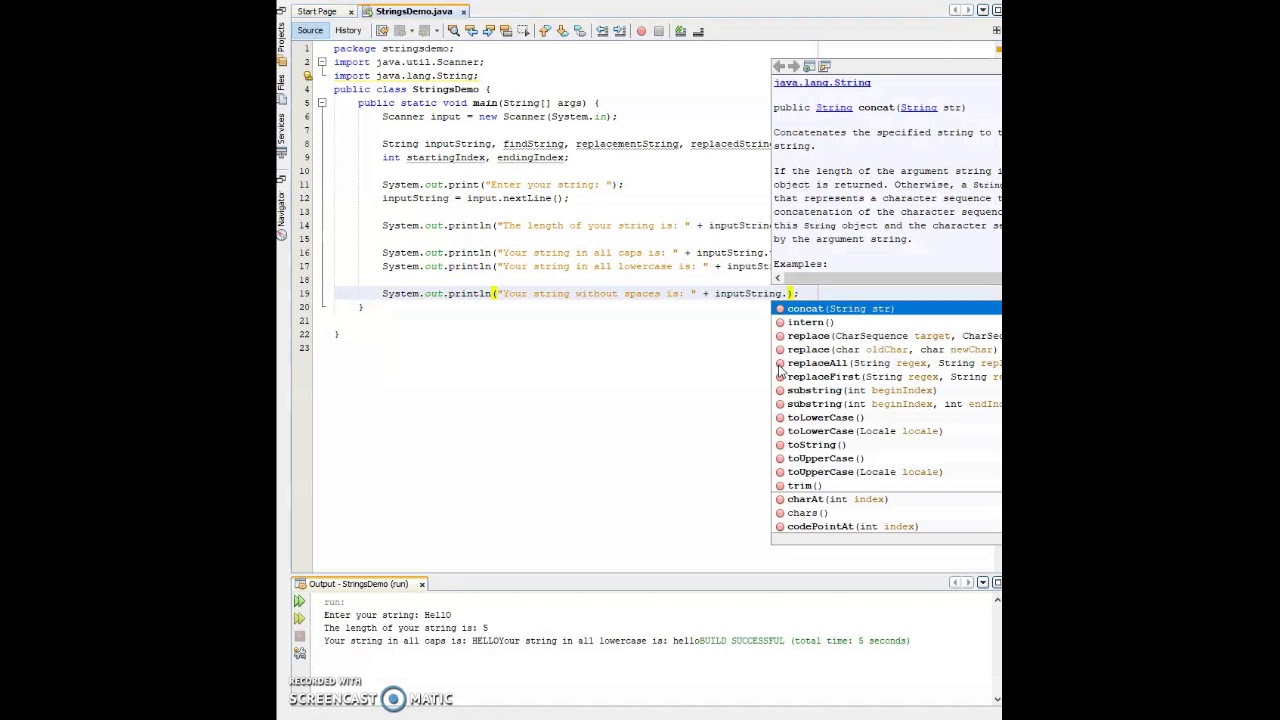Select trim() completion item
The image size is (1280, 720).
click(x=886, y=486)
